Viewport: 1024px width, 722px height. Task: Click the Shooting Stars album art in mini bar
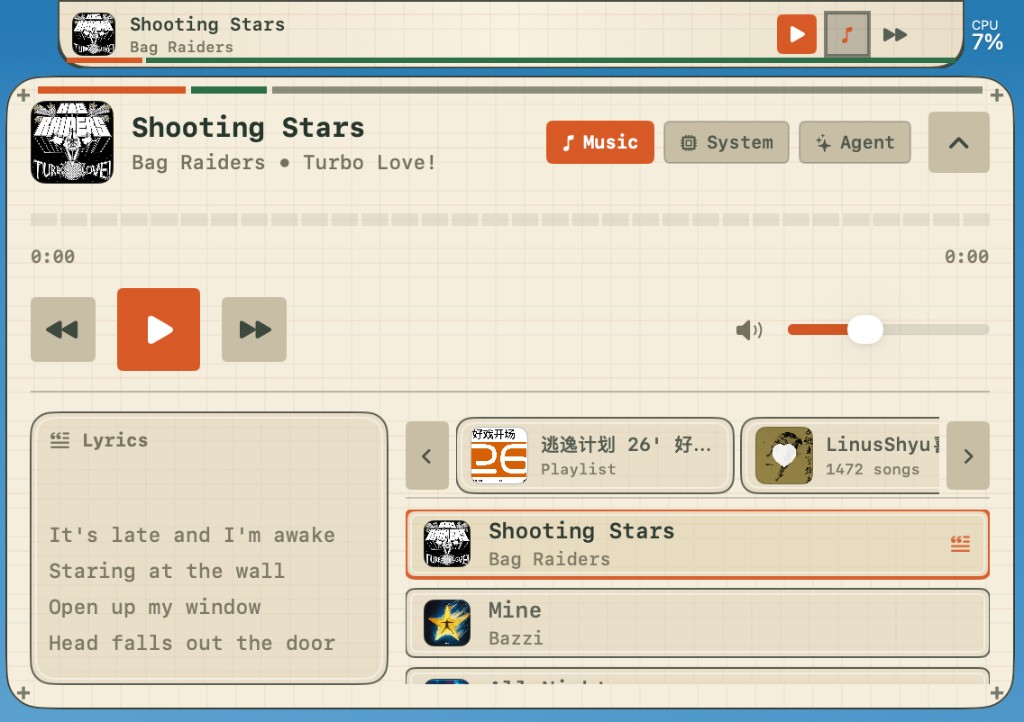(x=93, y=34)
